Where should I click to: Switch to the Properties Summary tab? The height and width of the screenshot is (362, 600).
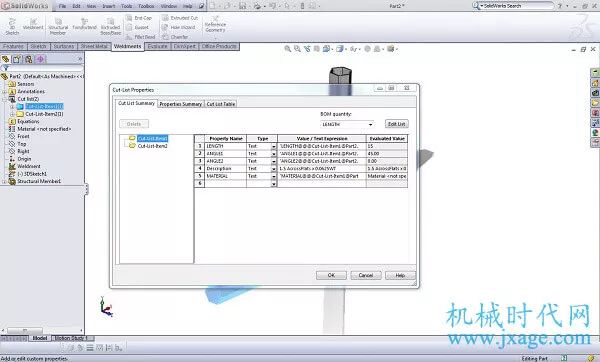[181, 104]
